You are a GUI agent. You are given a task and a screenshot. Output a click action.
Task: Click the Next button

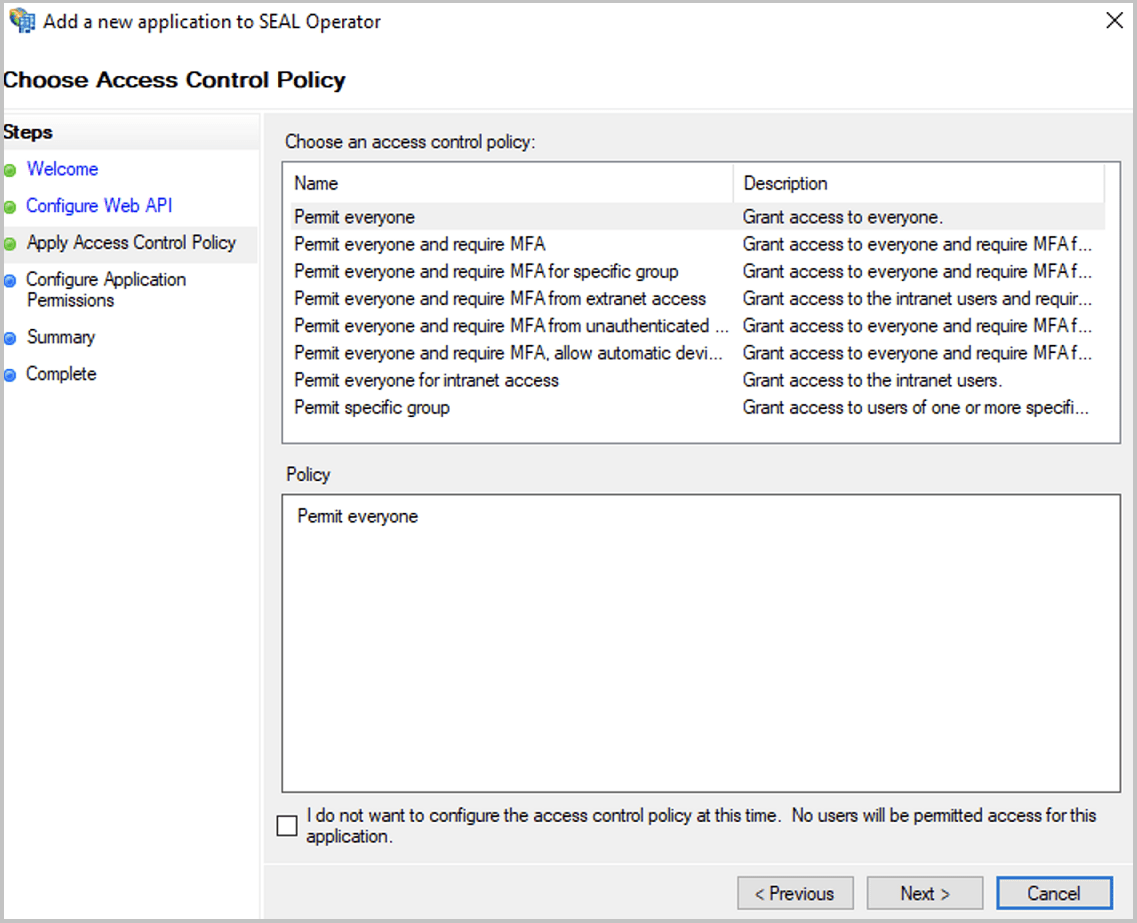[923, 892]
